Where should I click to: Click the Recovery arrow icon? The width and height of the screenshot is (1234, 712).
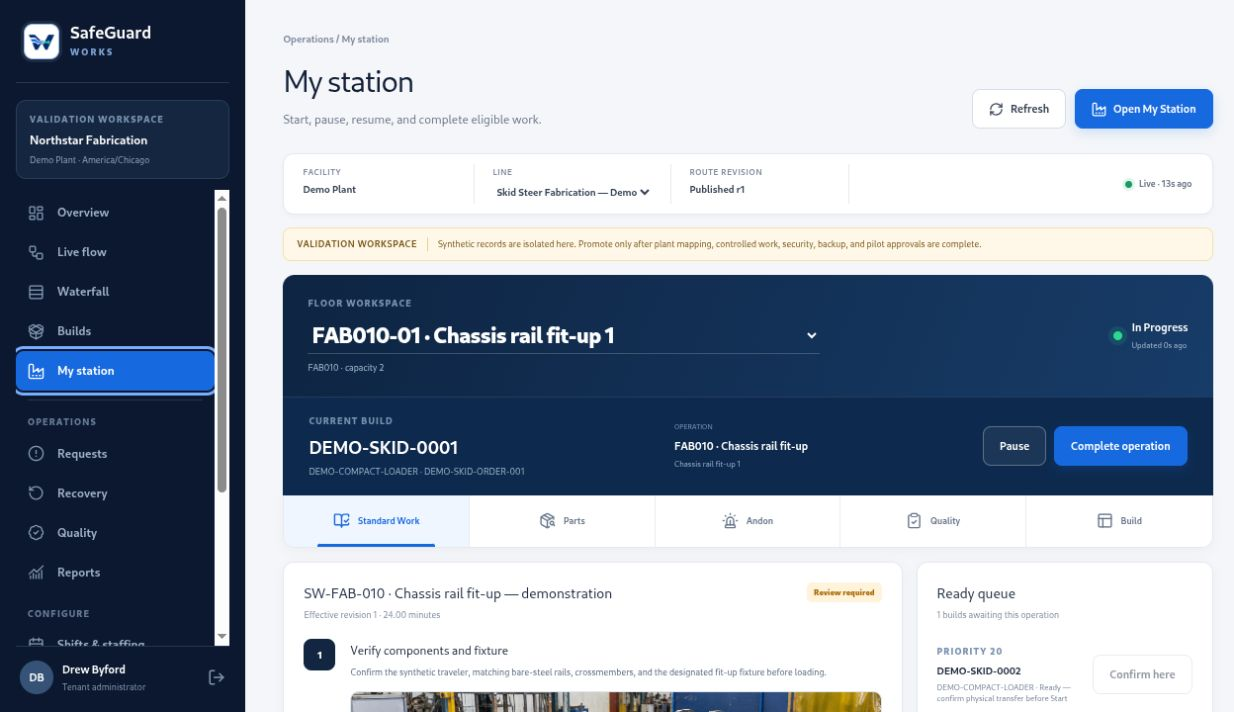pos(36,493)
